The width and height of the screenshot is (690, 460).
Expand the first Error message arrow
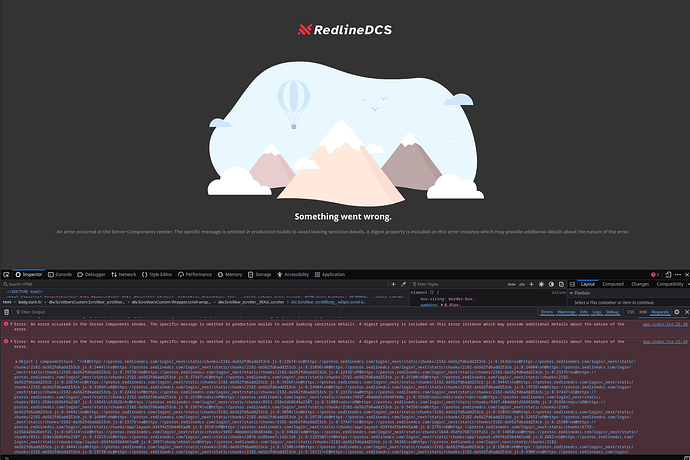point(11,324)
